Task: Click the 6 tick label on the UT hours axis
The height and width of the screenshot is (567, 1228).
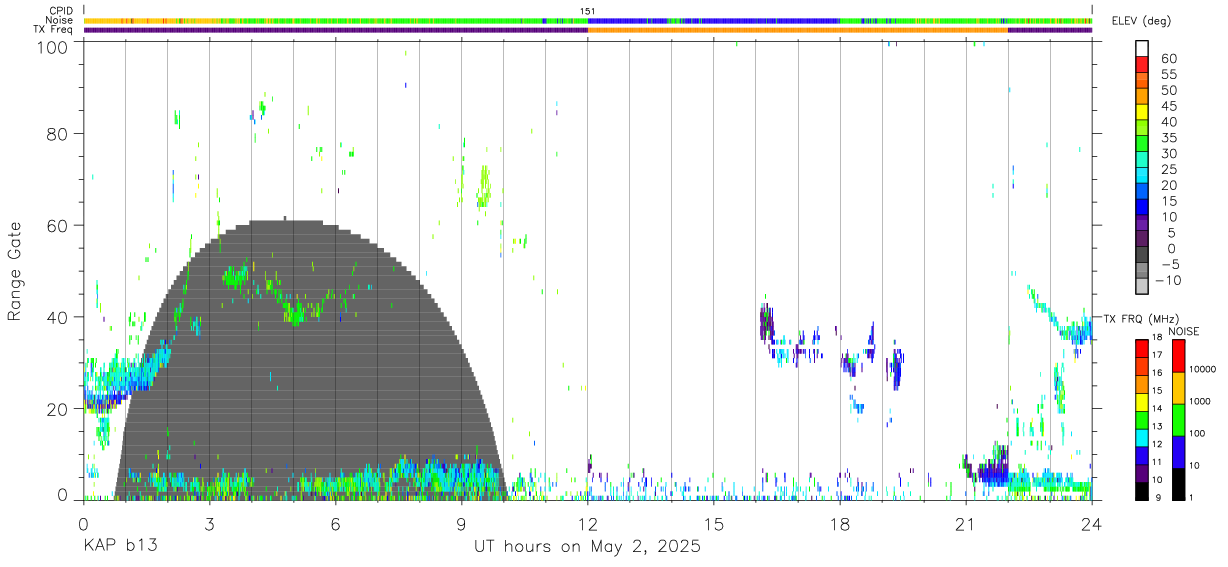Action: [336, 523]
